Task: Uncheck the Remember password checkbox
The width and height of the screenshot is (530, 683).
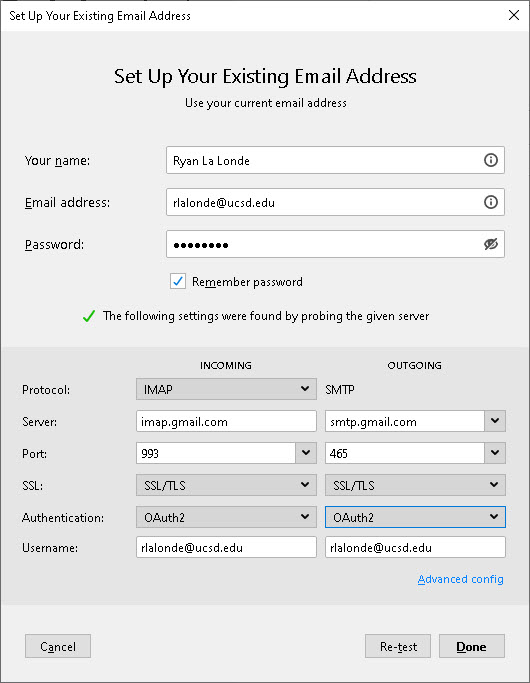Action: pyautogui.click(x=178, y=281)
